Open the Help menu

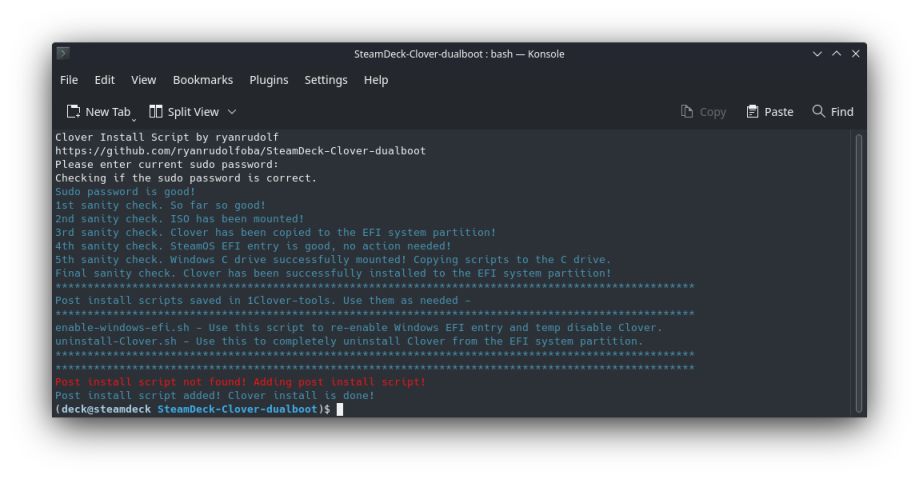[x=376, y=80]
